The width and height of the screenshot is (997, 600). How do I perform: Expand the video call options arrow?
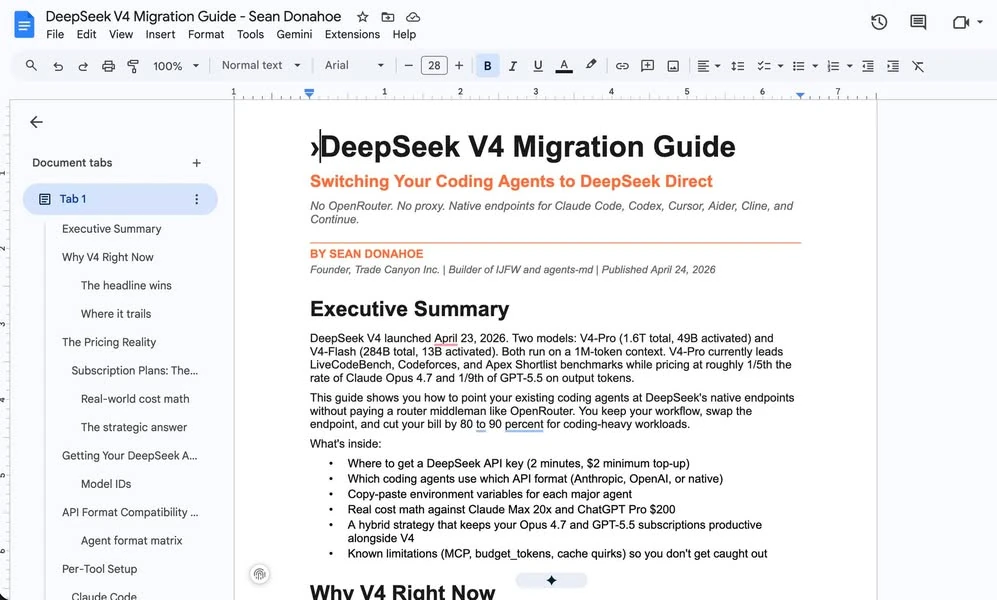[980, 22]
